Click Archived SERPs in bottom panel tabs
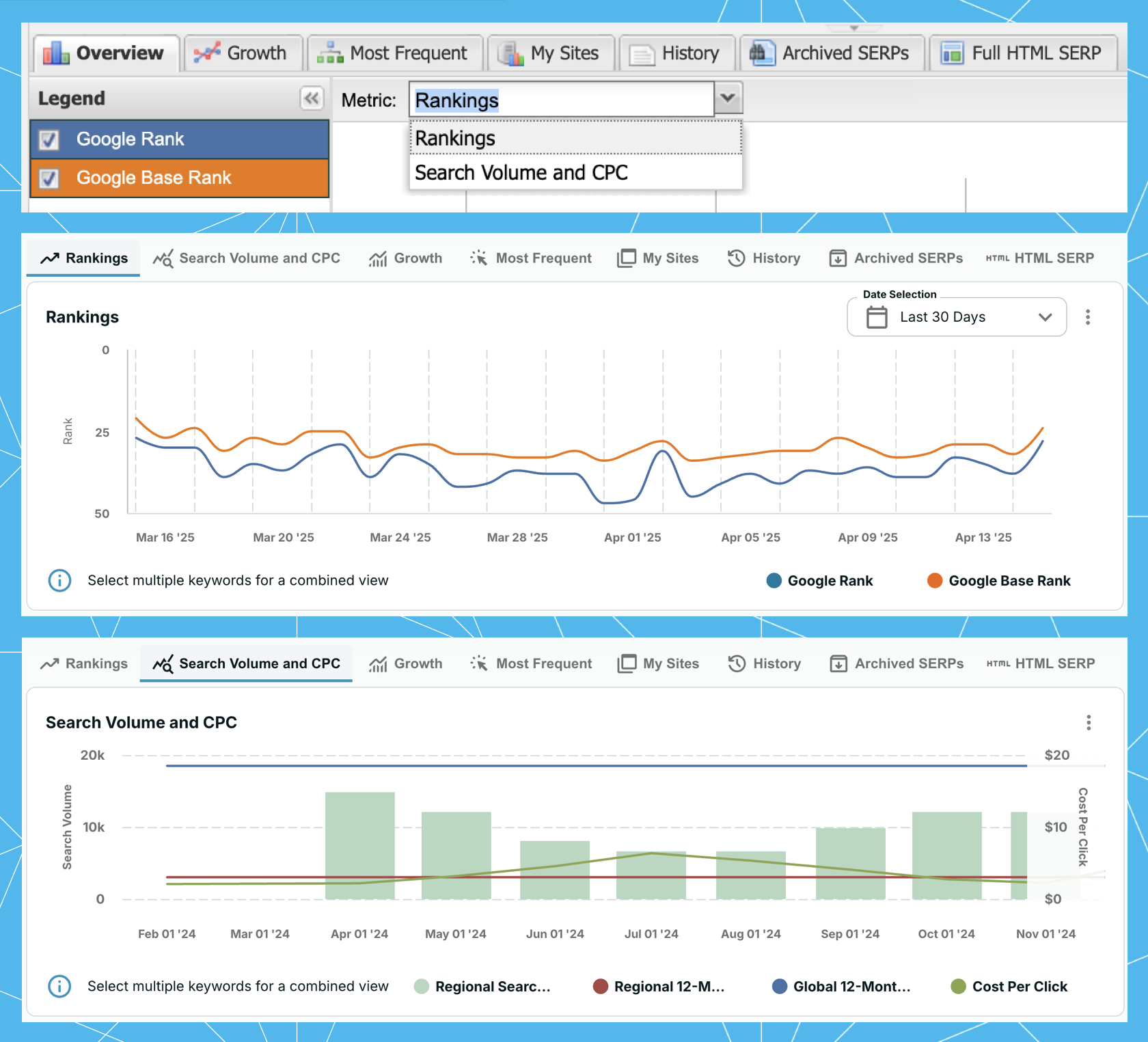The image size is (1148, 1042). (x=897, y=663)
